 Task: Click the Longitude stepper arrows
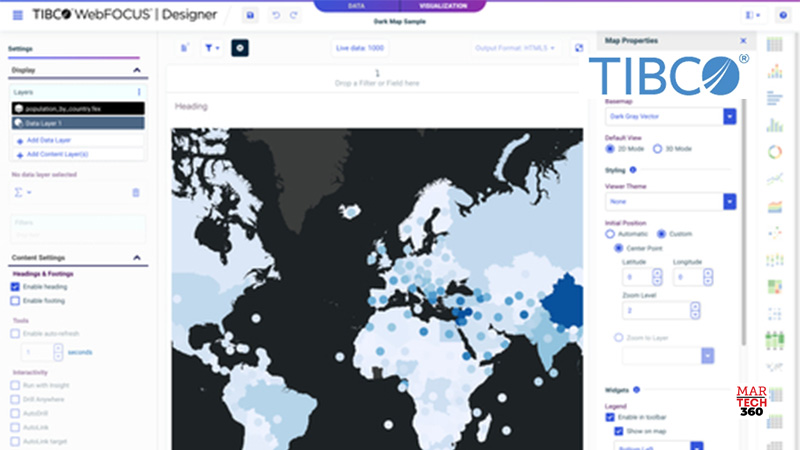tap(708, 277)
